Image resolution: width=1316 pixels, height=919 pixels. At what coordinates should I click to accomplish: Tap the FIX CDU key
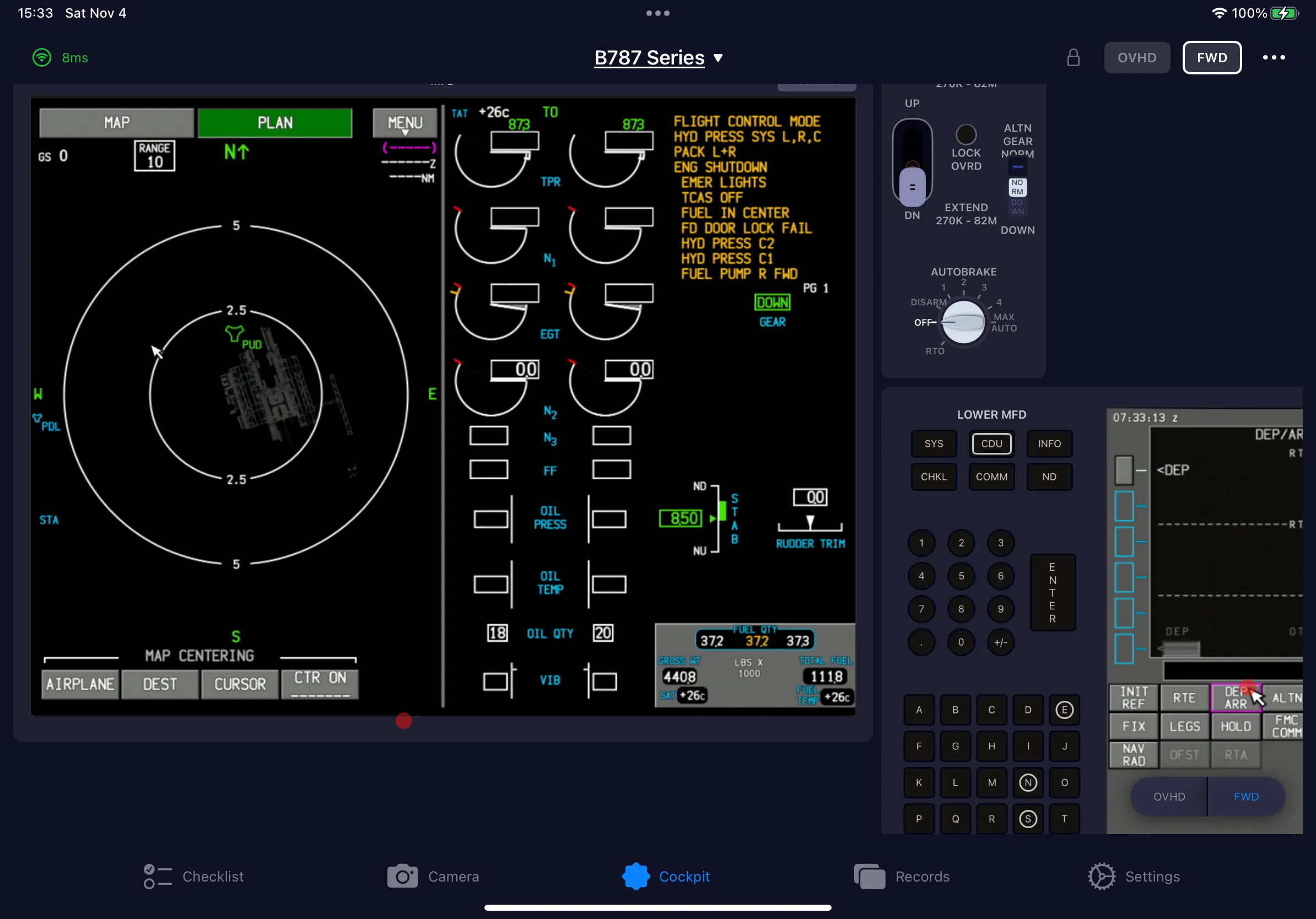pos(1133,726)
